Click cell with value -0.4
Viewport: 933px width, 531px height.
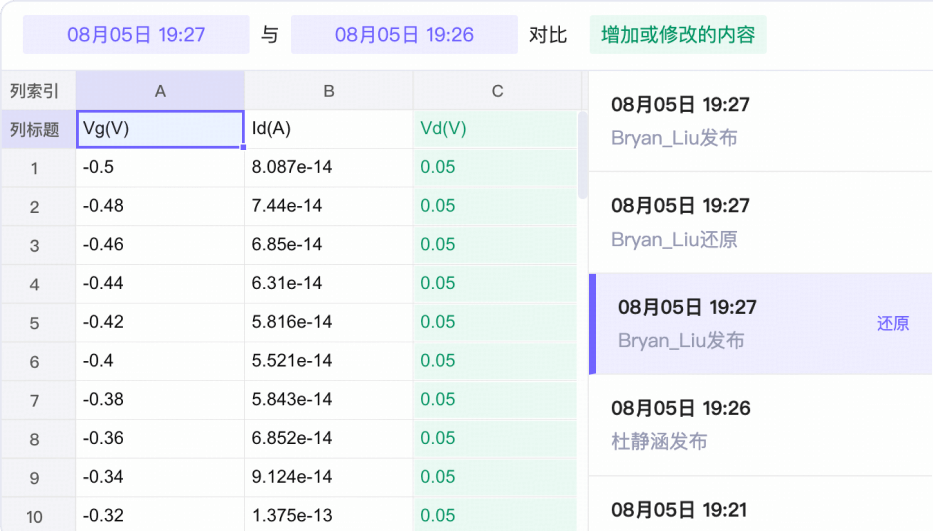[160, 361]
